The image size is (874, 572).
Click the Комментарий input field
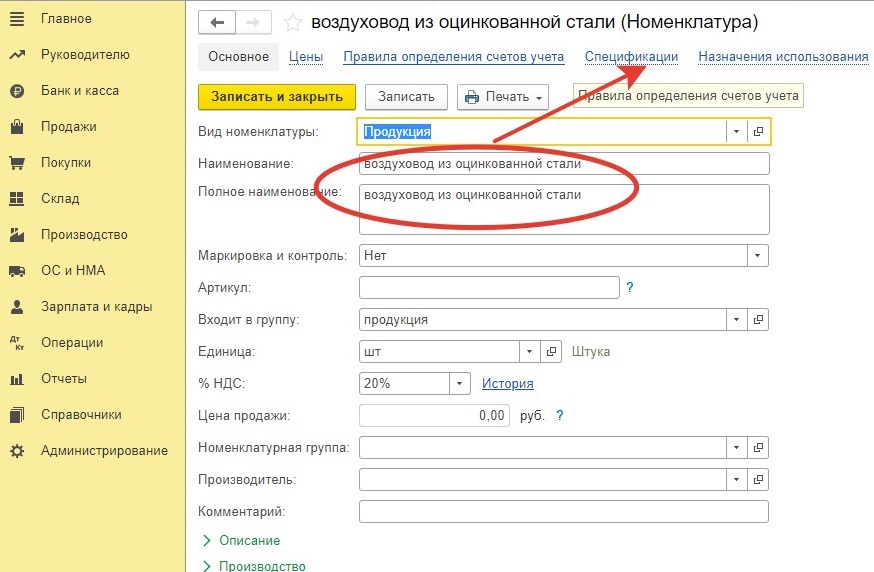tap(564, 512)
